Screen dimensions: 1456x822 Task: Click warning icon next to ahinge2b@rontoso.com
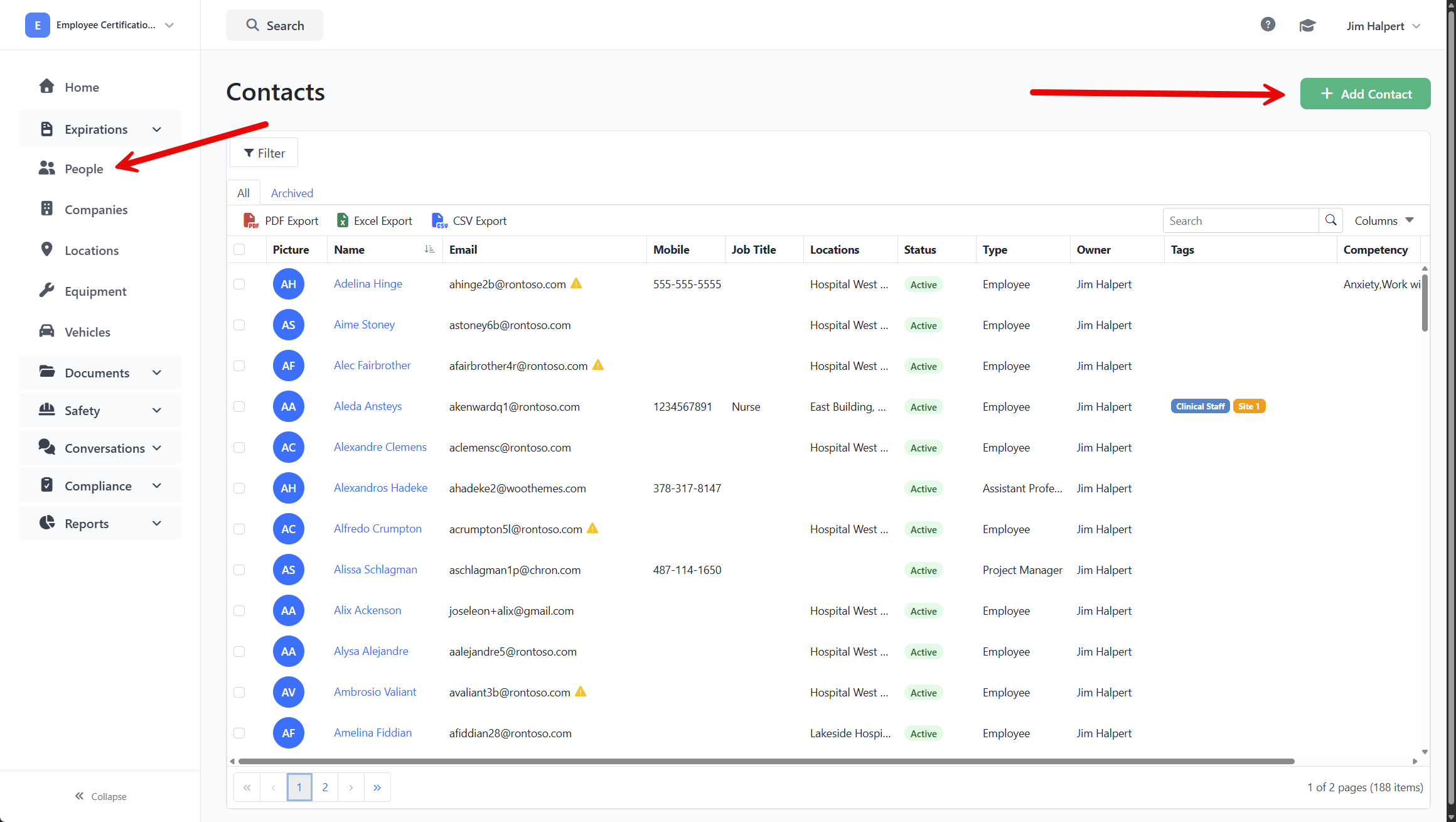[x=576, y=283]
